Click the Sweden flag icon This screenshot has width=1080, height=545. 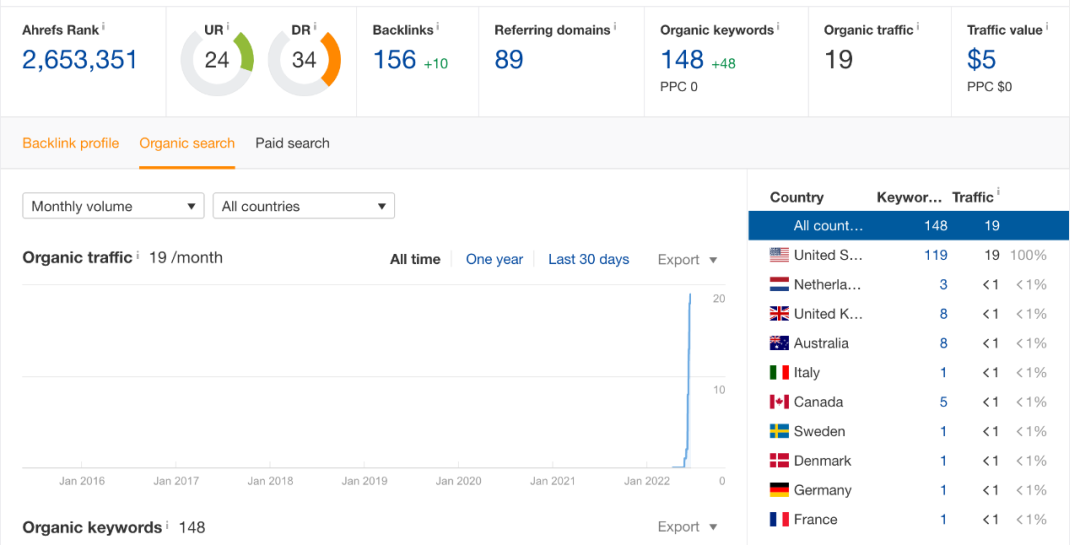(x=779, y=432)
